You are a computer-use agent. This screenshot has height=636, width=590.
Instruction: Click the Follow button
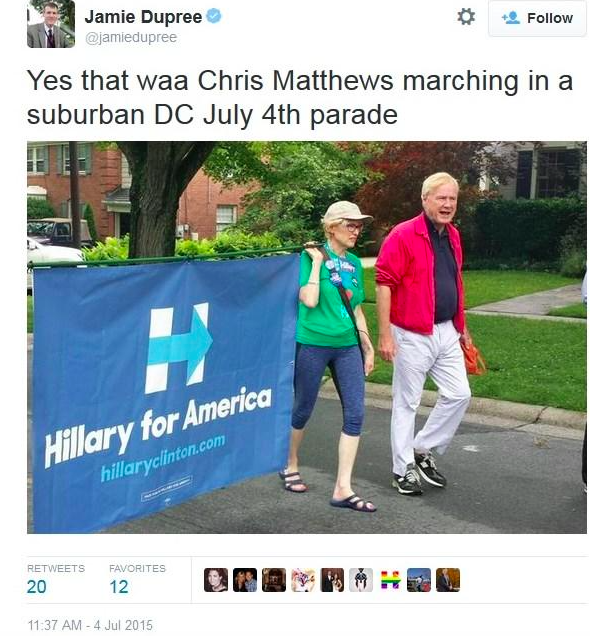537,18
